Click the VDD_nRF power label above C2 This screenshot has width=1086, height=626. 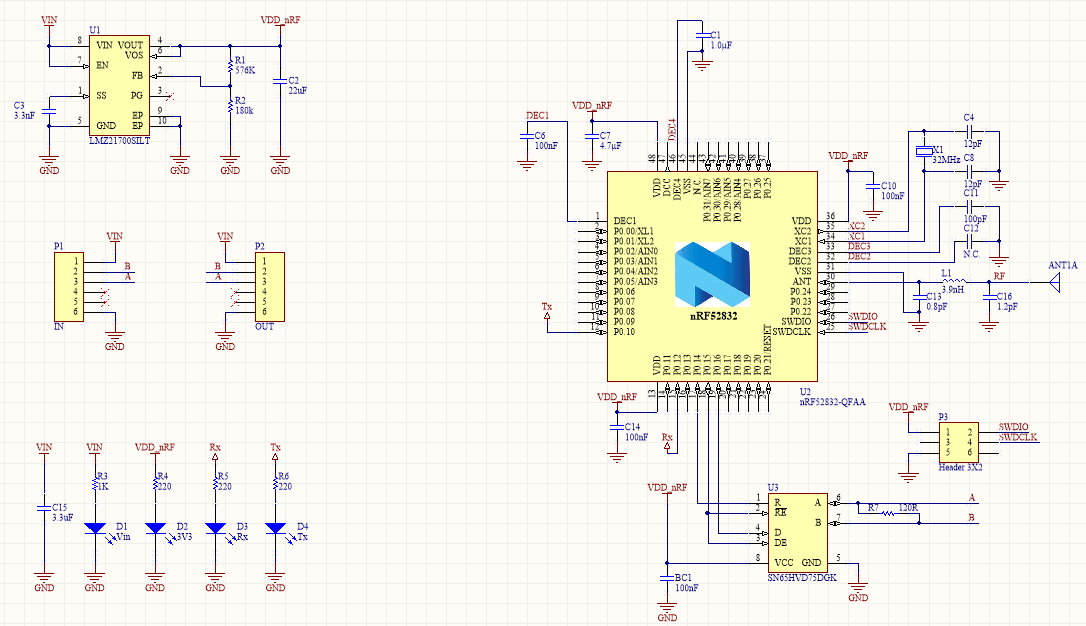pos(281,20)
